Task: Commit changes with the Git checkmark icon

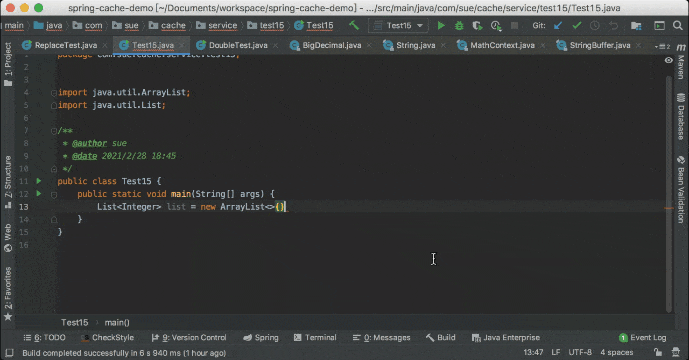Action: tap(577, 26)
